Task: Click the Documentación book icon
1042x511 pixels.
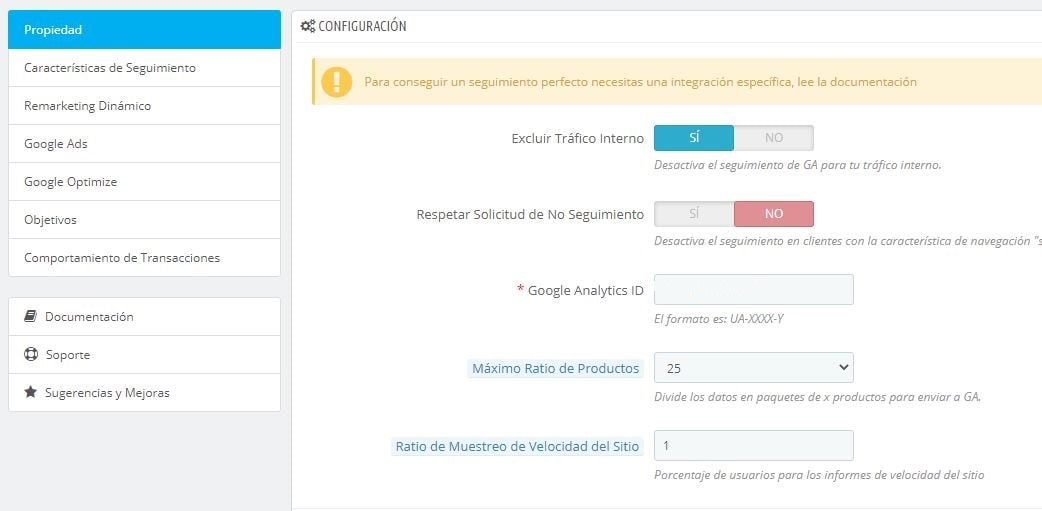Action: tap(31, 317)
